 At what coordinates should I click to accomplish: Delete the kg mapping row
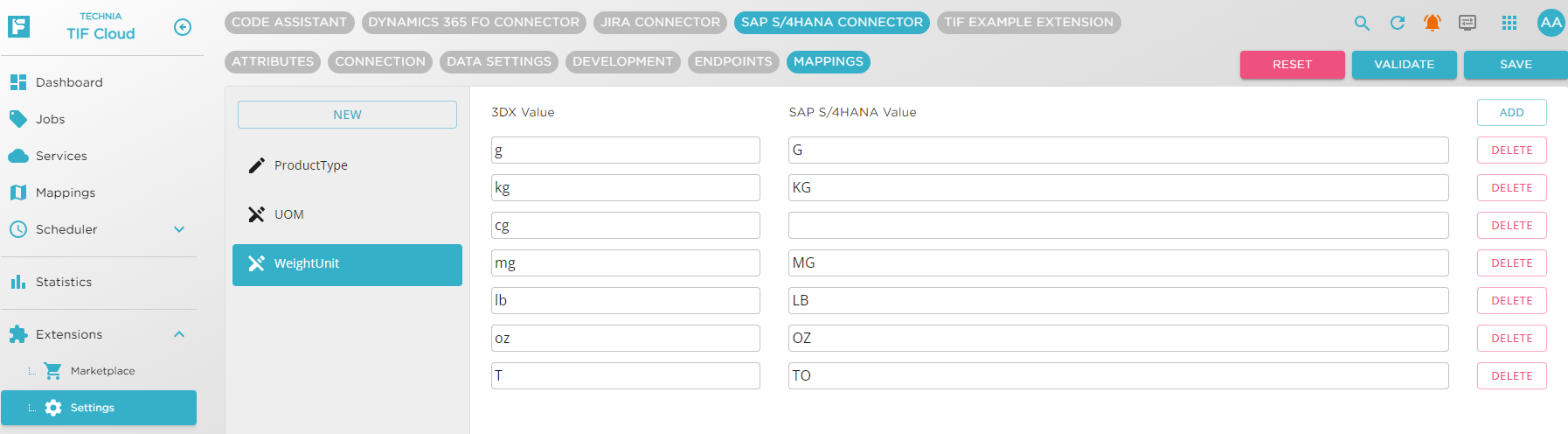tap(1511, 188)
